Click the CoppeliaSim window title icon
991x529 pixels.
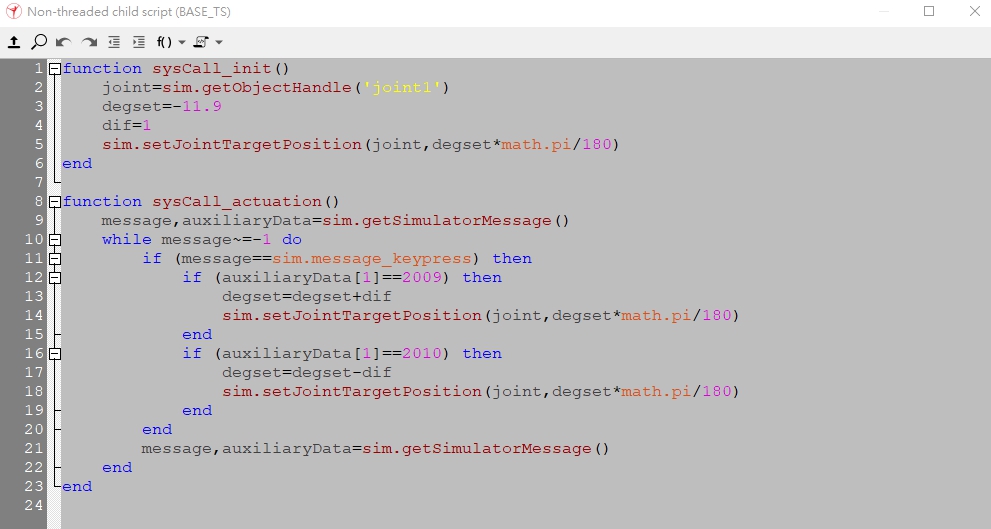13,11
